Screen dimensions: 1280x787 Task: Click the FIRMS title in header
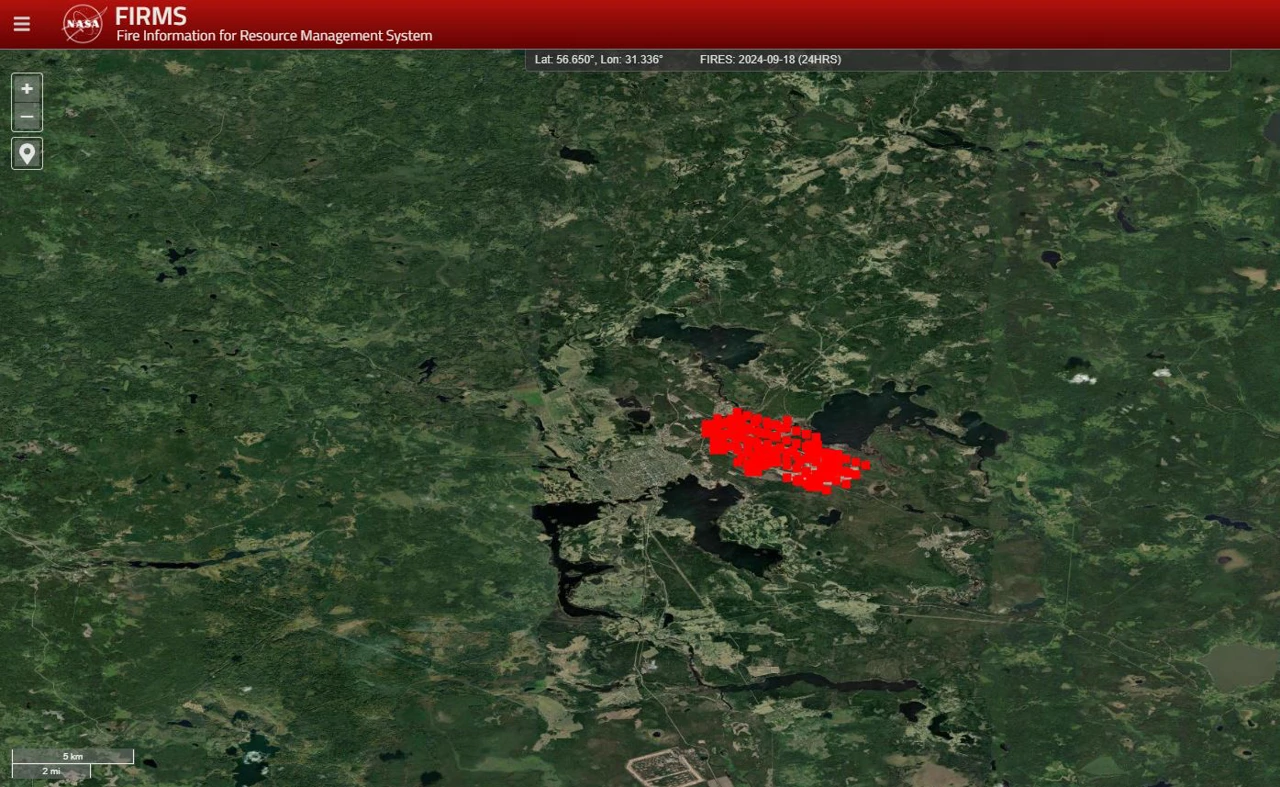point(151,16)
